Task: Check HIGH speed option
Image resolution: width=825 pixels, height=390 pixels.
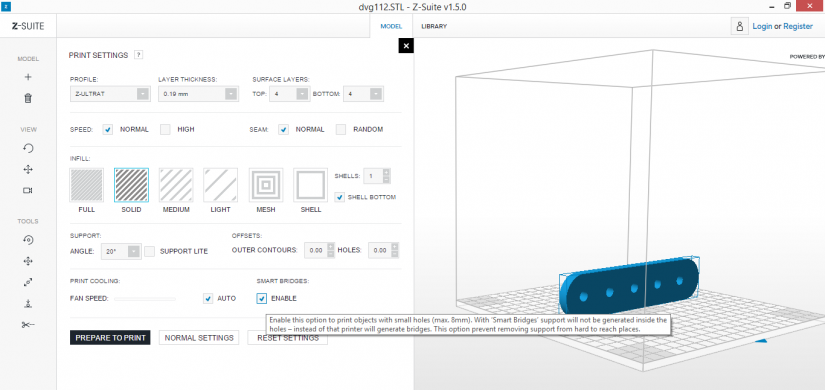Action: tap(165, 129)
